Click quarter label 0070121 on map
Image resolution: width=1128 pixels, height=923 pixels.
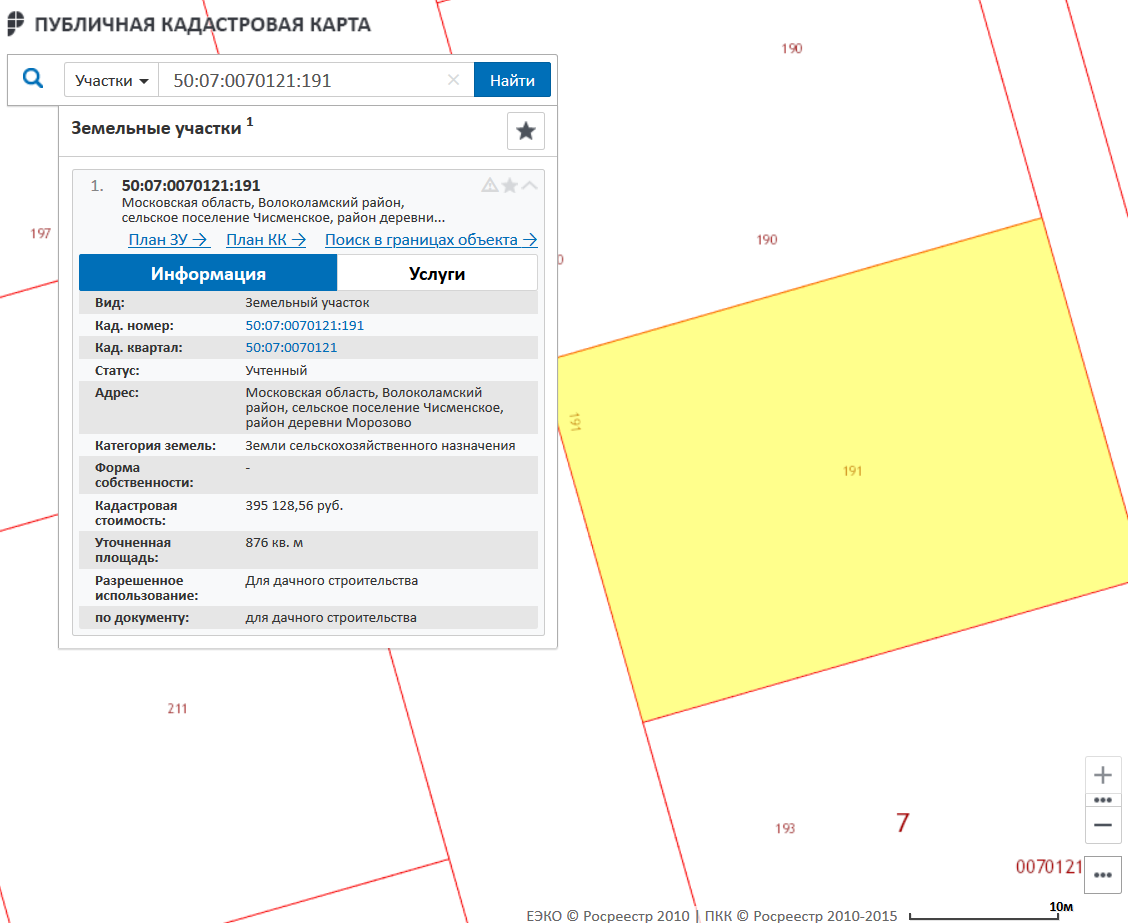[1049, 867]
